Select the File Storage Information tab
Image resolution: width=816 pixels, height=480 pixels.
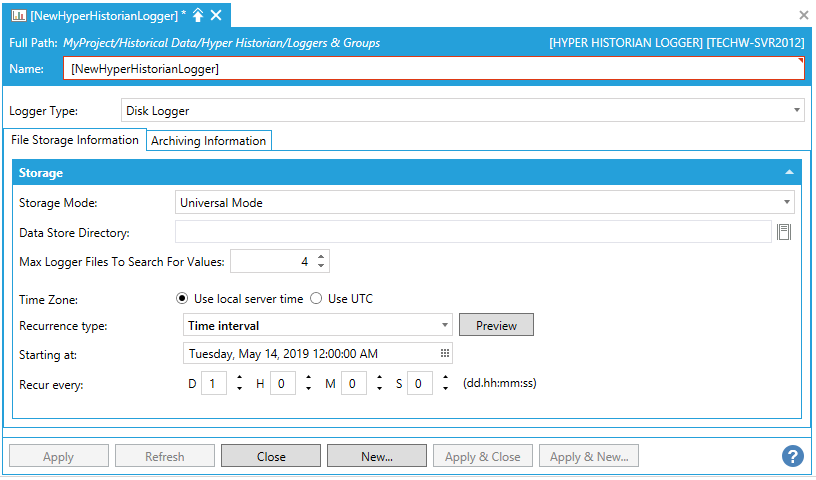tap(75, 140)
